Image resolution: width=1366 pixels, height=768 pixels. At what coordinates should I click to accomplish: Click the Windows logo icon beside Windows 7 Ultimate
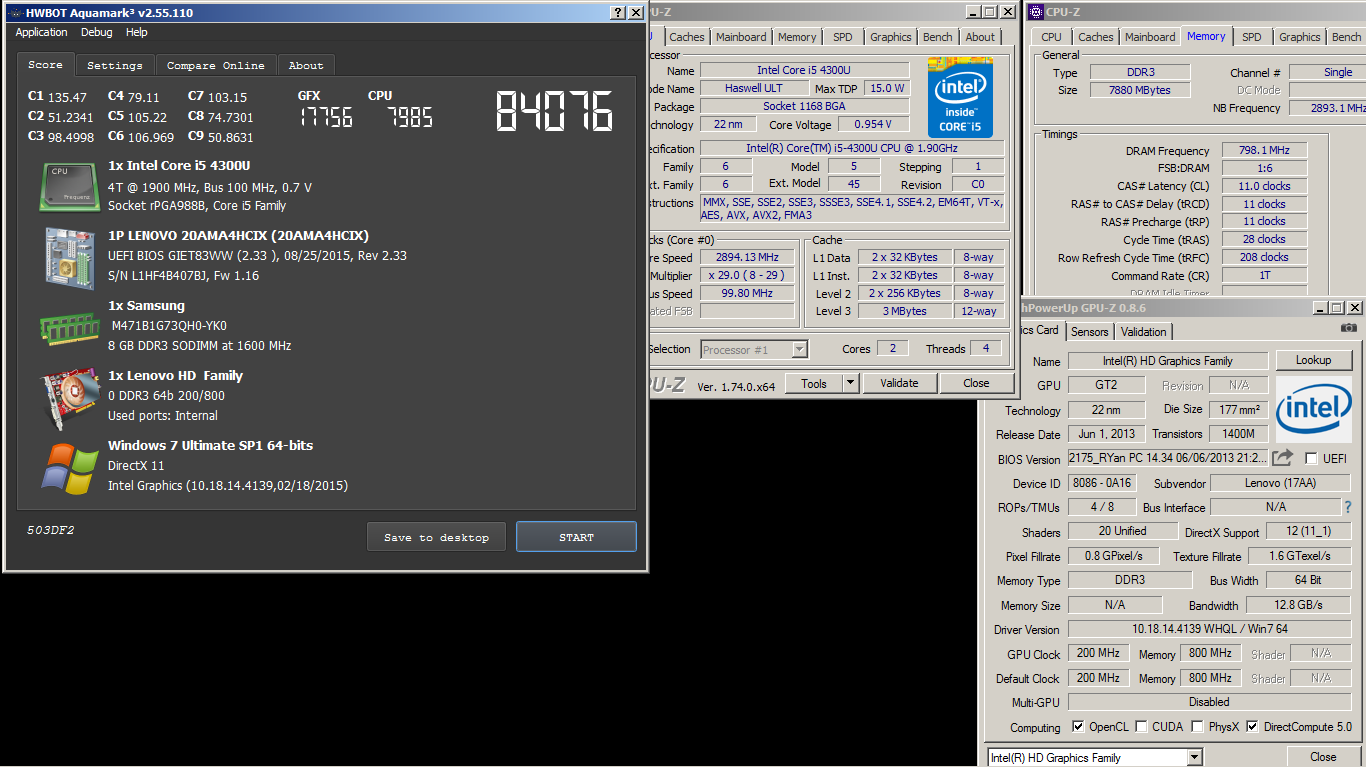pyautogui.click(x=70, y=467)
